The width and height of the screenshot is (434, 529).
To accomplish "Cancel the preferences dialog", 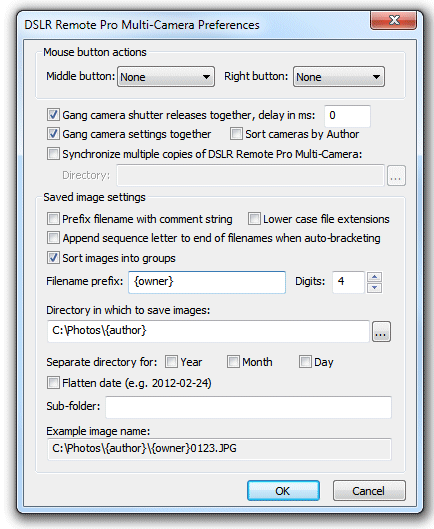I will click(x=369, y=491).
